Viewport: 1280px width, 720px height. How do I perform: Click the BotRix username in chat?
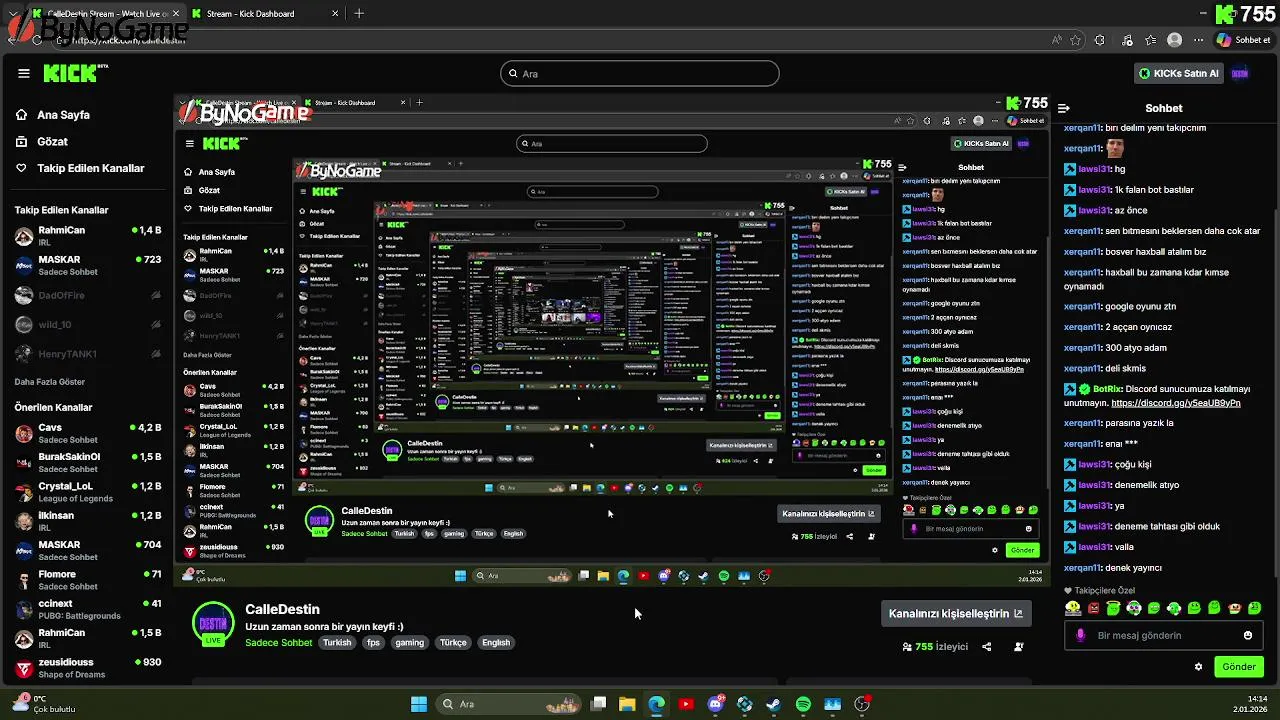point(1107,389)
